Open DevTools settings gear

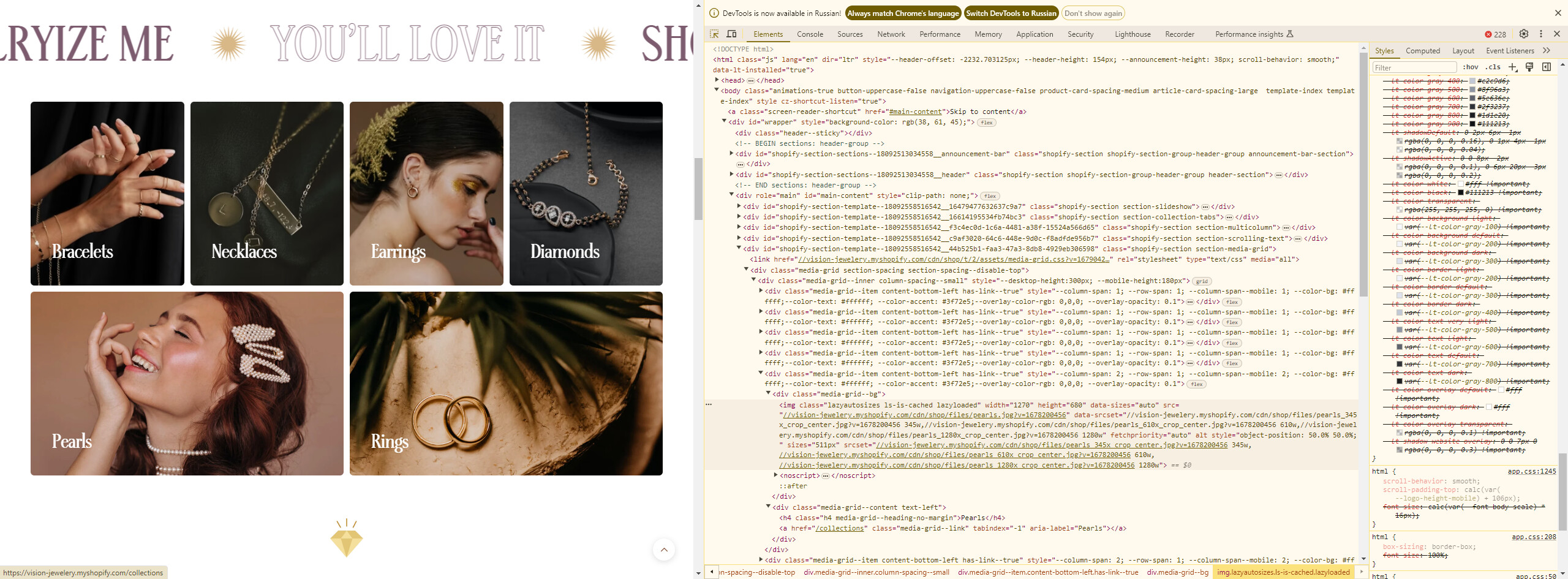(x=1524, y=34)
